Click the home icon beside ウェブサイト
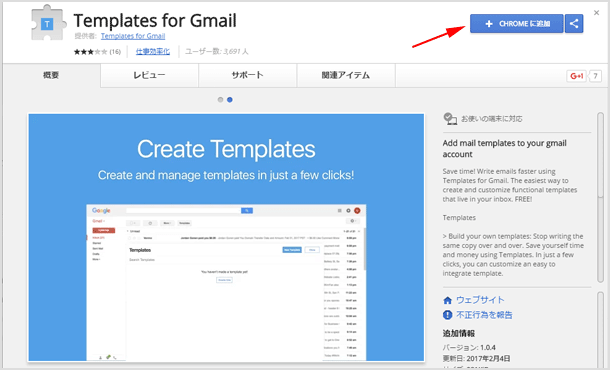The height and width of the screenshot is (370, 610). (x=447, y=300)
